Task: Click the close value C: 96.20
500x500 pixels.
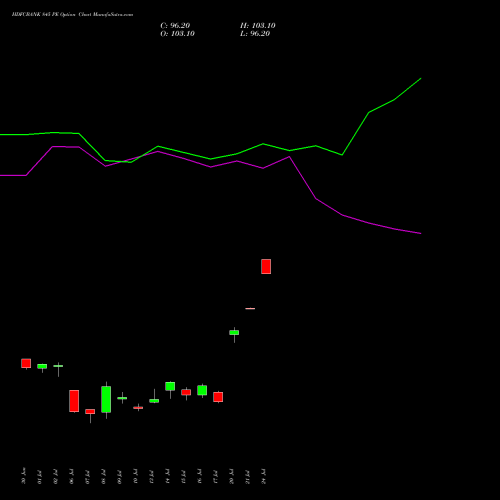Action: click(175, 26)
